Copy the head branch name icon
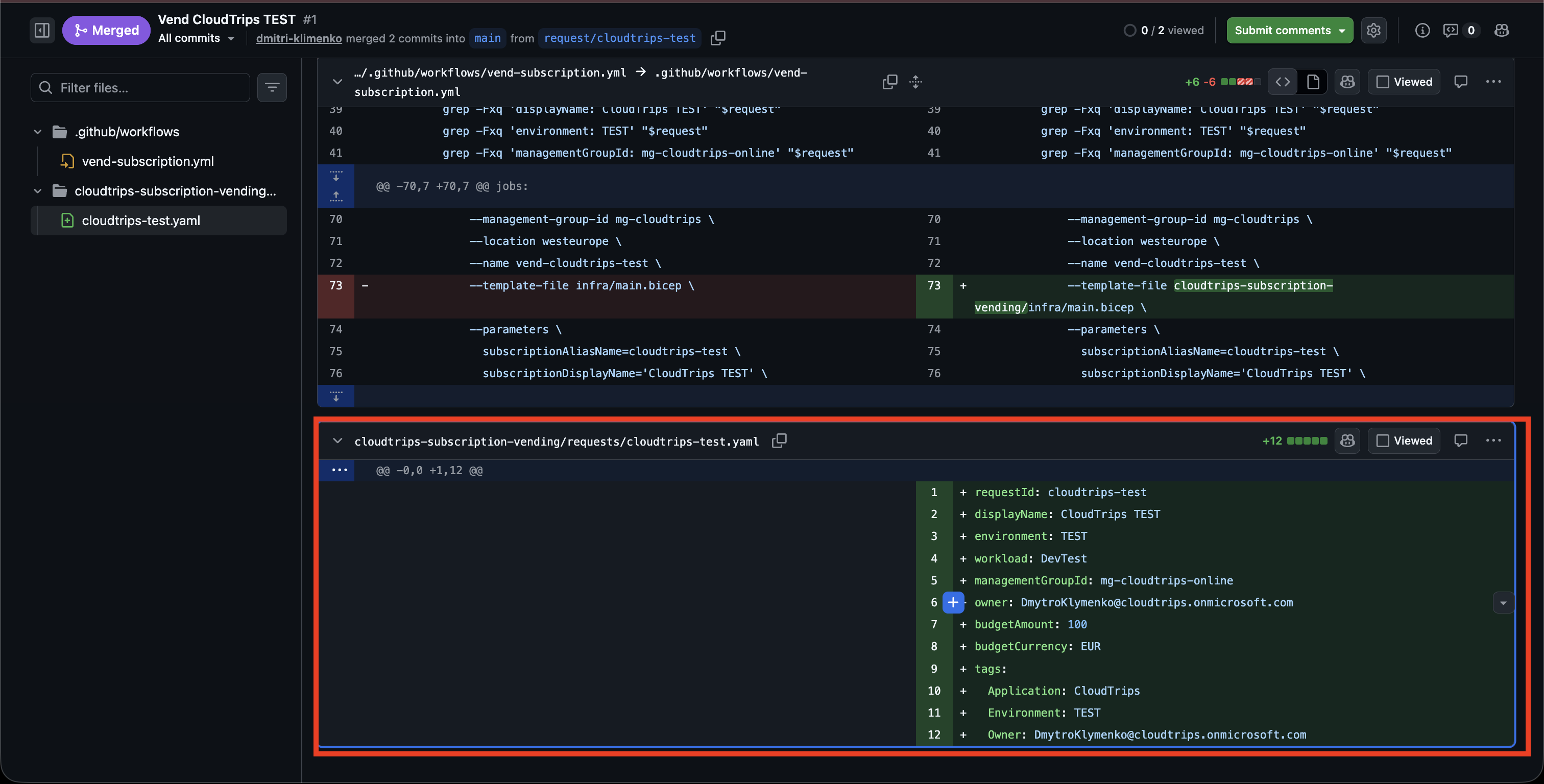This screenshot has width=1544, height=784. (717, 38)
